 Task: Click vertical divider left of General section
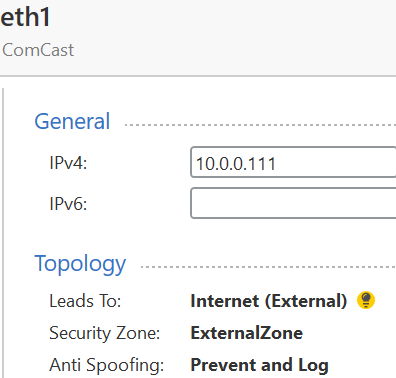(x=3, y=233)
